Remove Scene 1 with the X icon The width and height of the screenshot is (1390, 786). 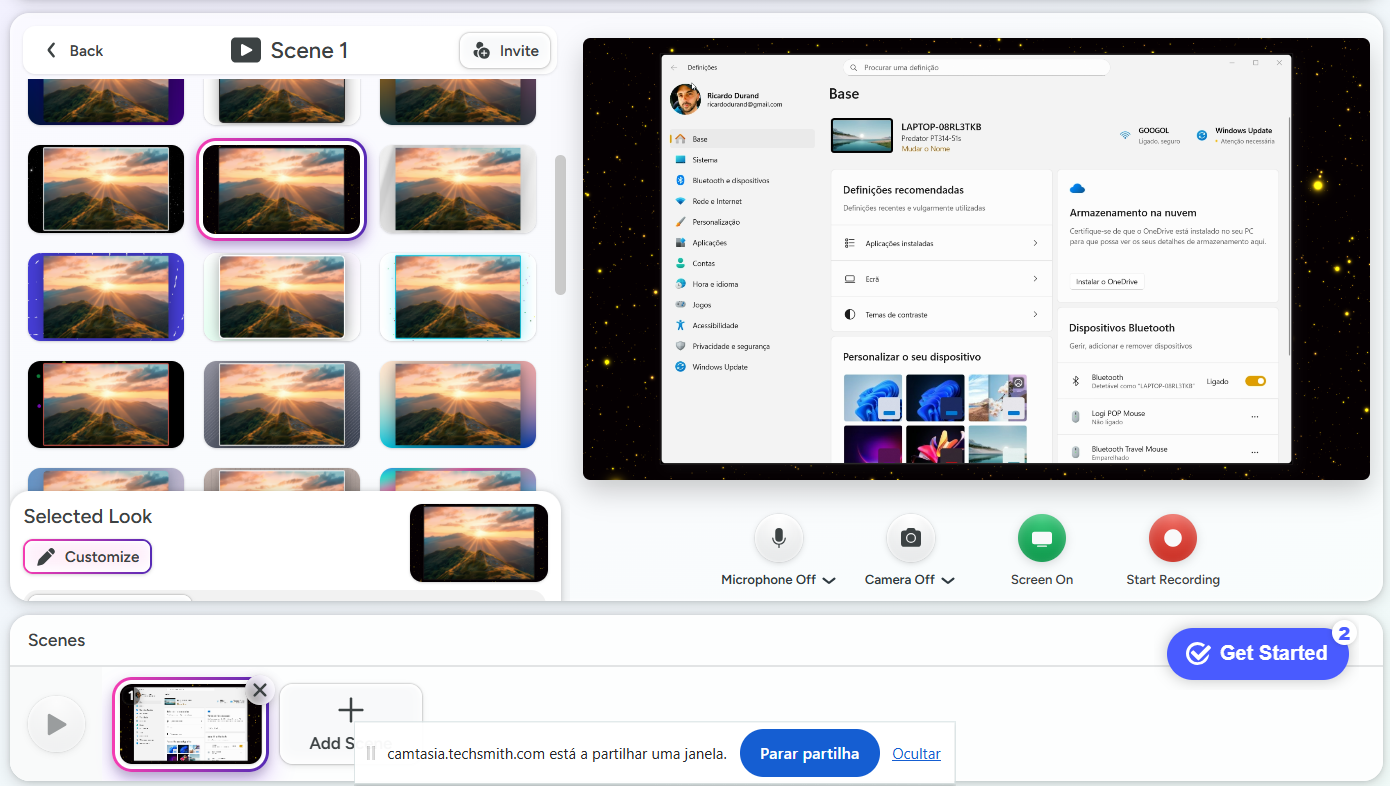pyautogui.click(x=260, y=690)
